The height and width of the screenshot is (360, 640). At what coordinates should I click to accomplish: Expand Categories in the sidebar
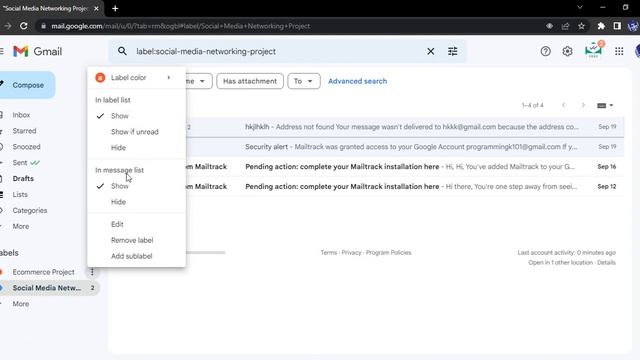click(30, 211)
